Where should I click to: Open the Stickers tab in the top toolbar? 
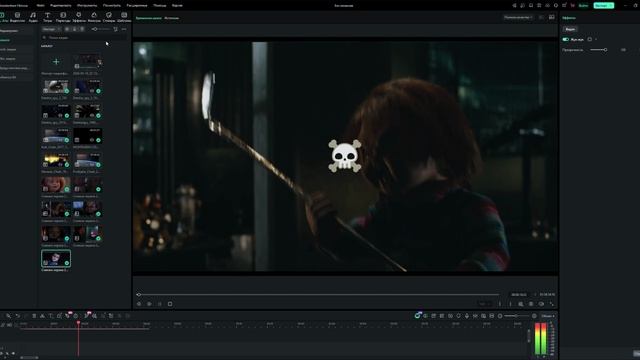coord(109,17)
